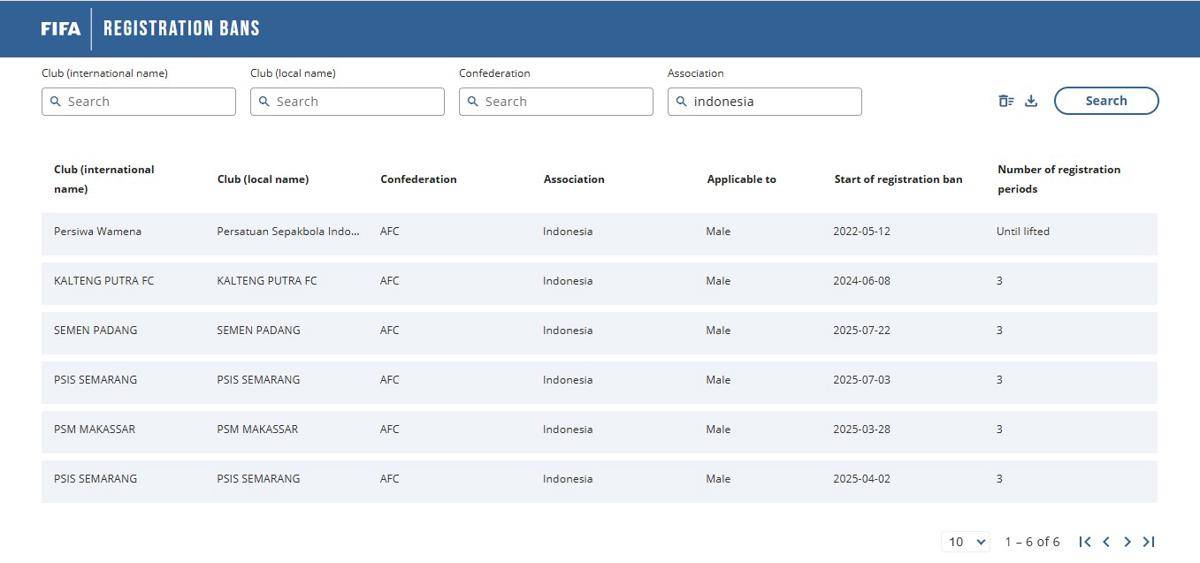Image resolution: width=1200 pixels, height=563 pixels.
Task: Jump to last page of results
Action: (1149, 542)
